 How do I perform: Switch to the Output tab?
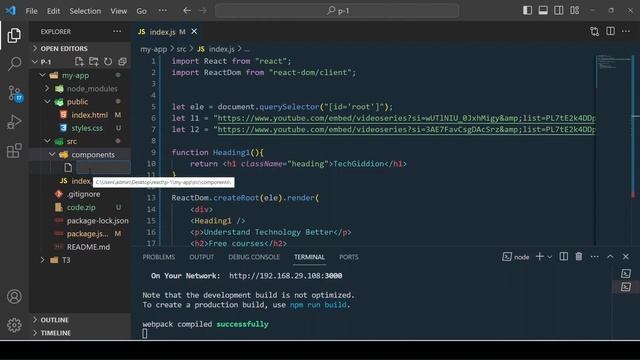click(x=201, y=257)
